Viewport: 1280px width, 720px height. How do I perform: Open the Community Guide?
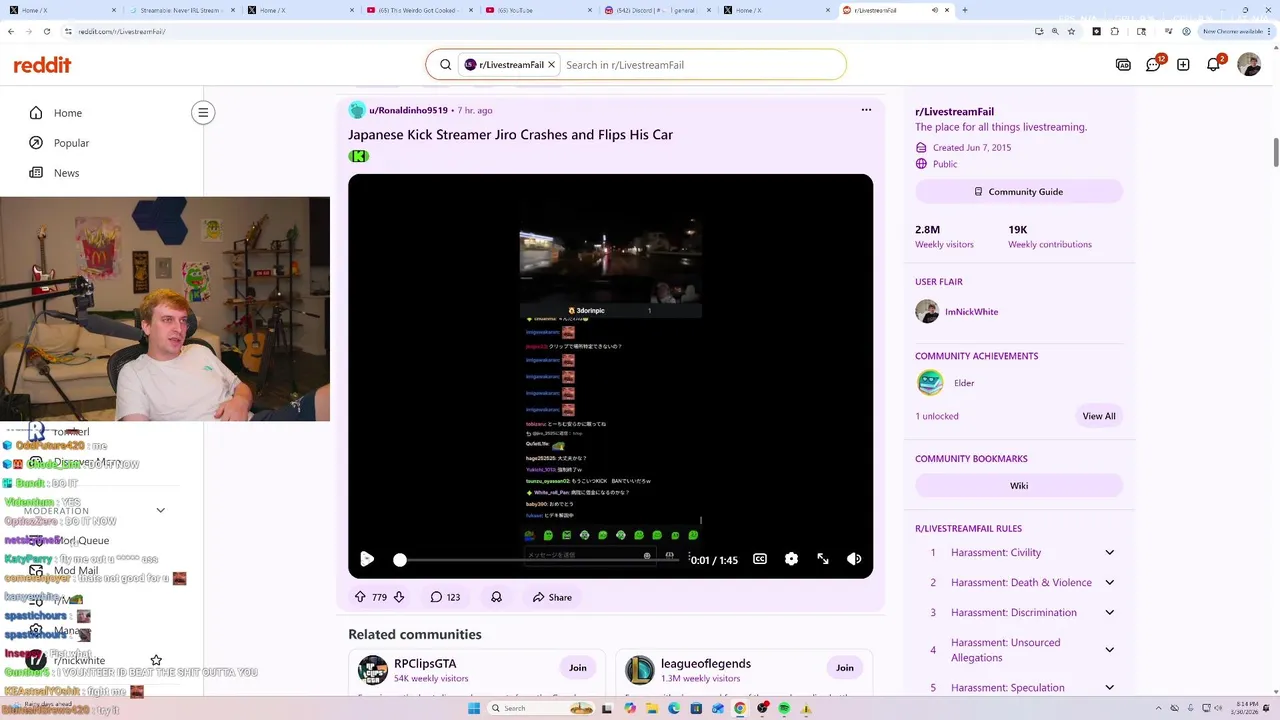[x=1019, y=192]
